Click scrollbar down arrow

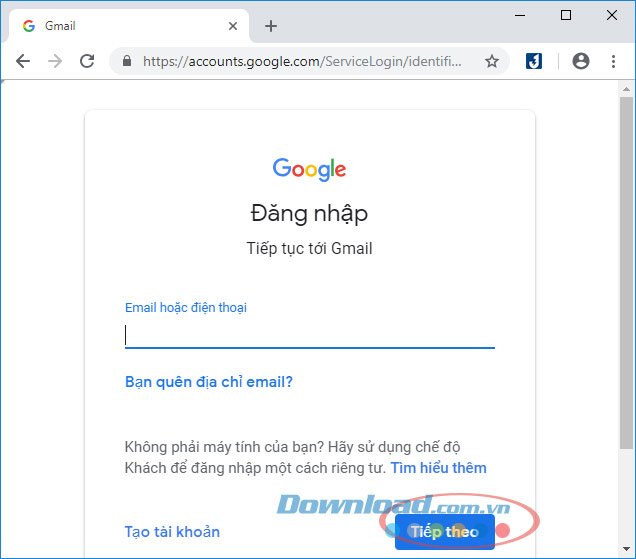coord(626,549)
